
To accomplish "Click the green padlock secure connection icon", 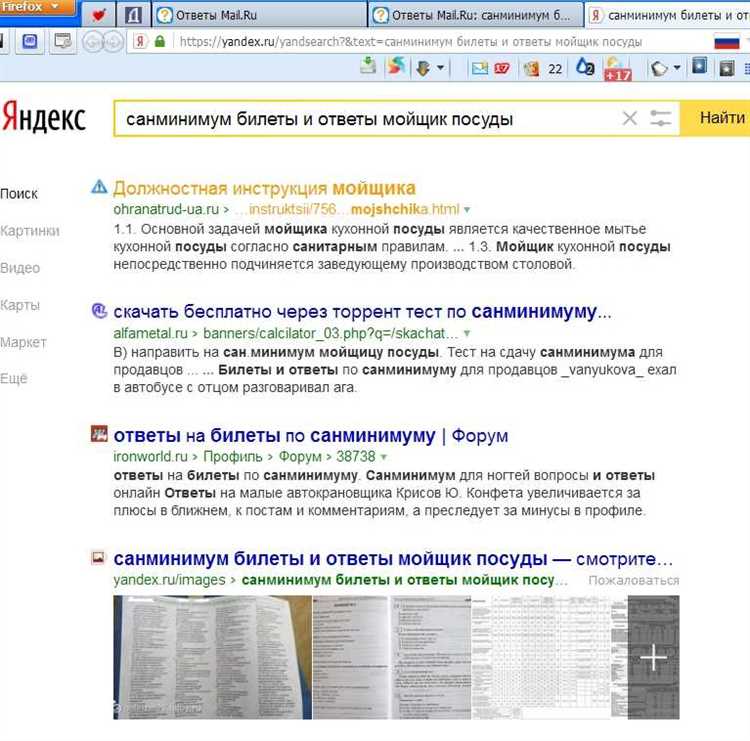I will [x=160, y=42].
